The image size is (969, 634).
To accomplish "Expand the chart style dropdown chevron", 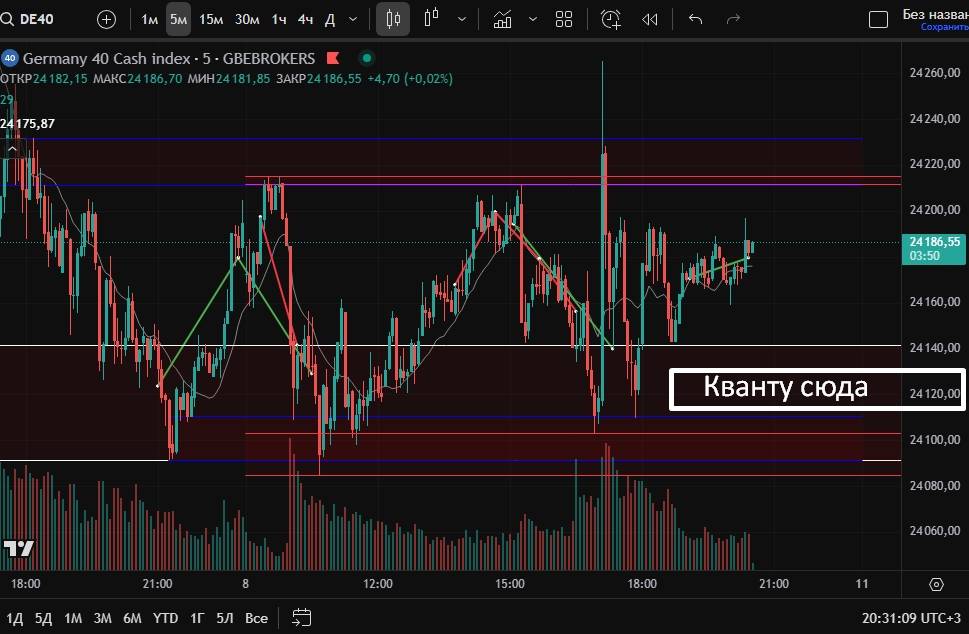I will click(x=461, y=19).
